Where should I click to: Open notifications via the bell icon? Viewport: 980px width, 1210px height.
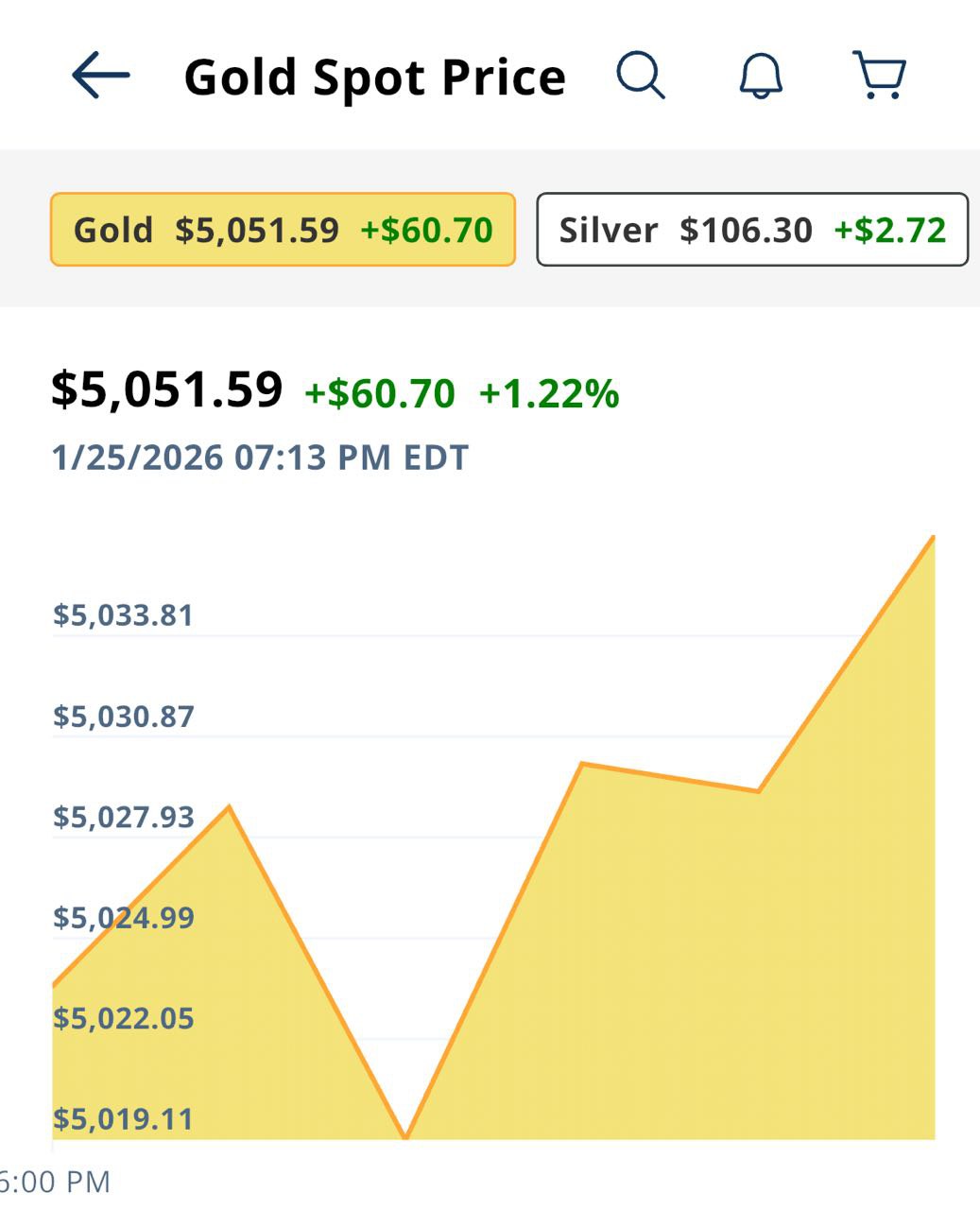pos(761,76)
